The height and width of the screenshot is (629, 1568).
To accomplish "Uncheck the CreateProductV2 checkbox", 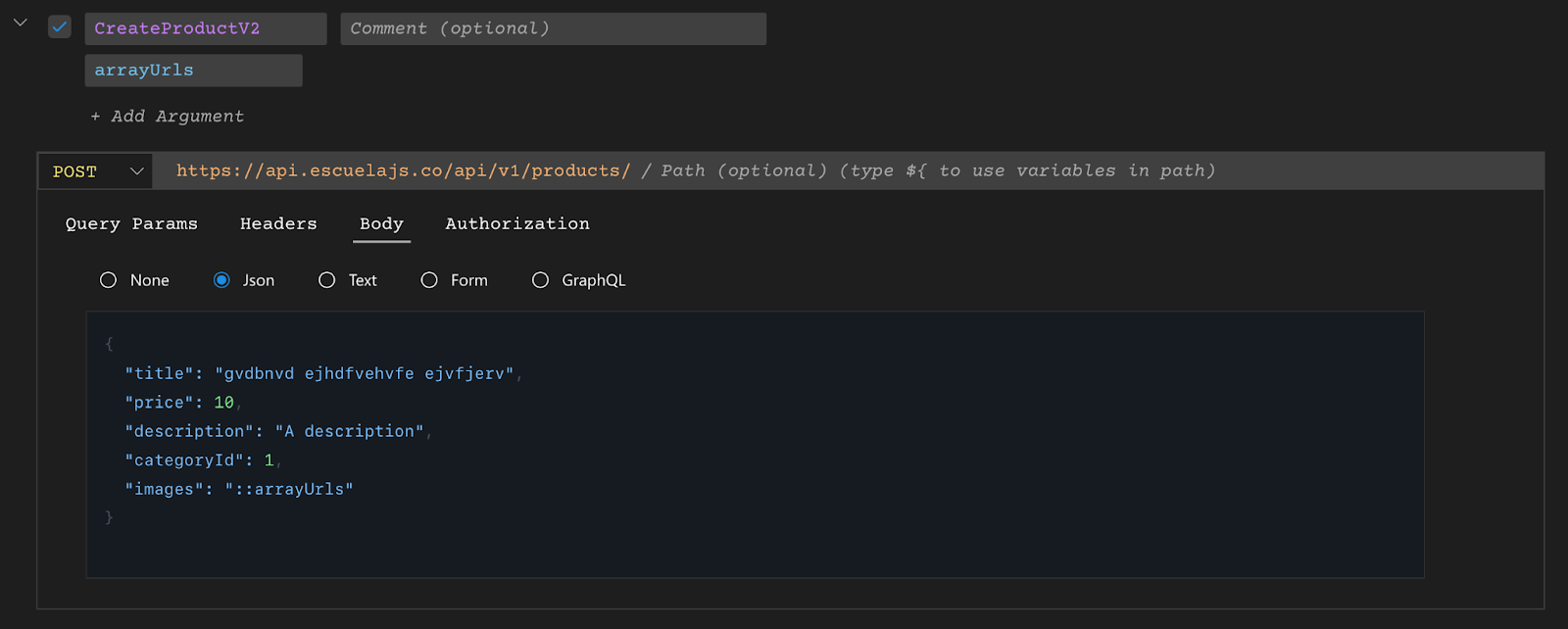I will point(60,27).
